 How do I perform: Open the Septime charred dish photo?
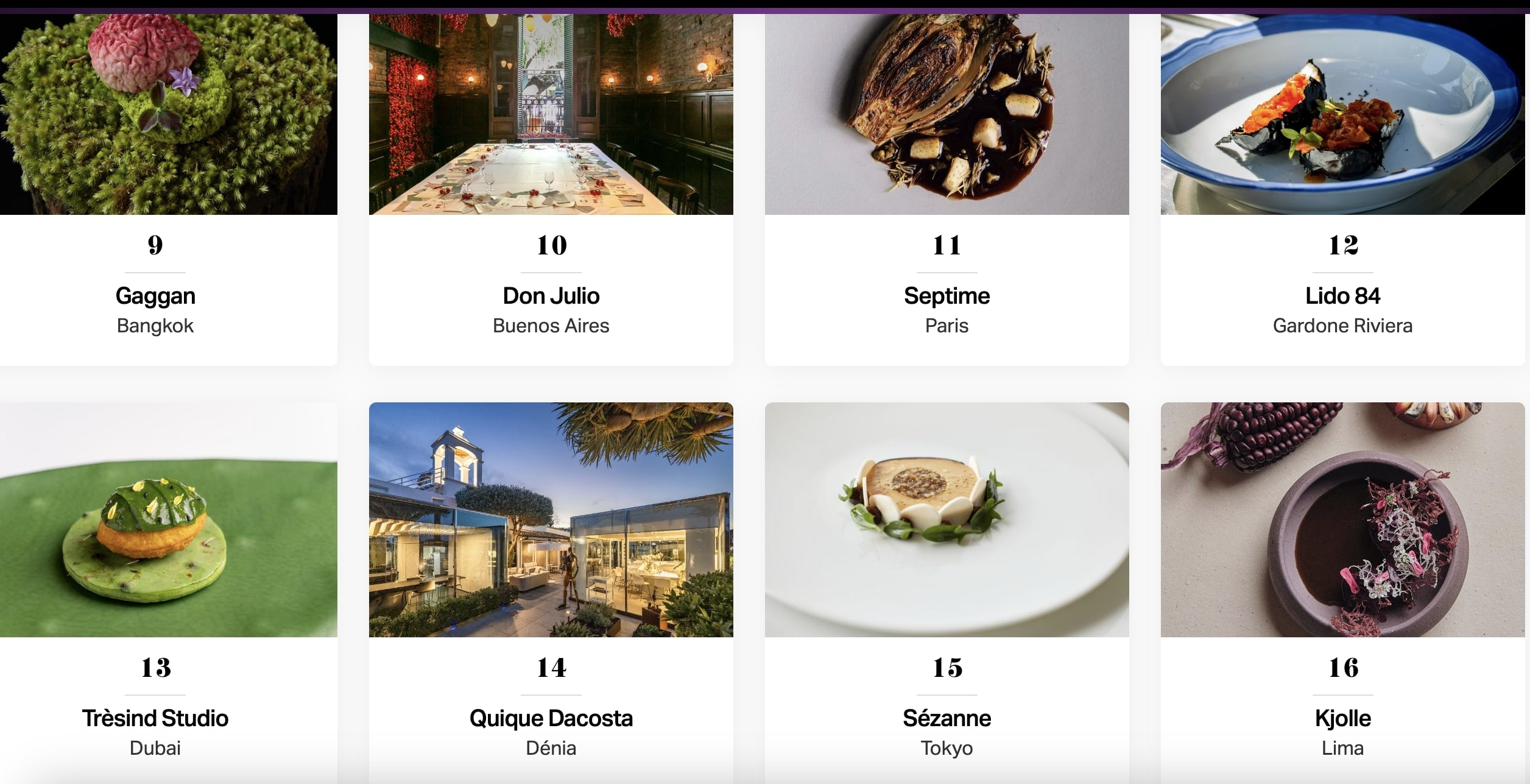[947, 114]
